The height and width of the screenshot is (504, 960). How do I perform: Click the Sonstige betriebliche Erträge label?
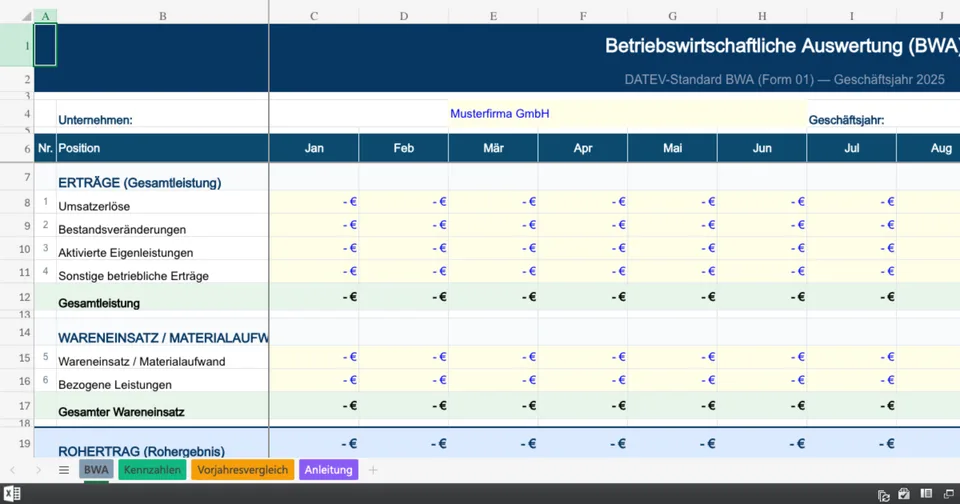(x=133, y=276)
